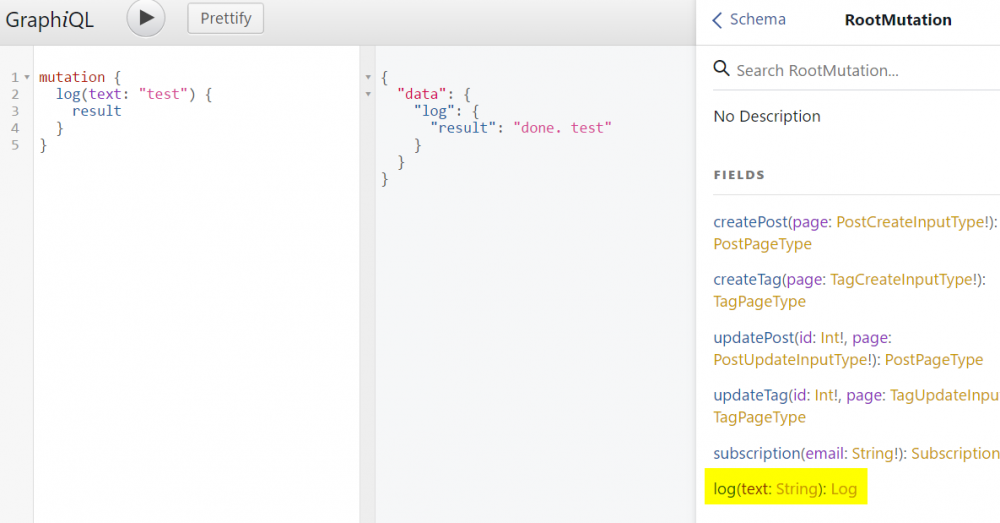Open the updateTag field documentation
The height and width of the screenshot is (523, 1000).
point(749,396)
